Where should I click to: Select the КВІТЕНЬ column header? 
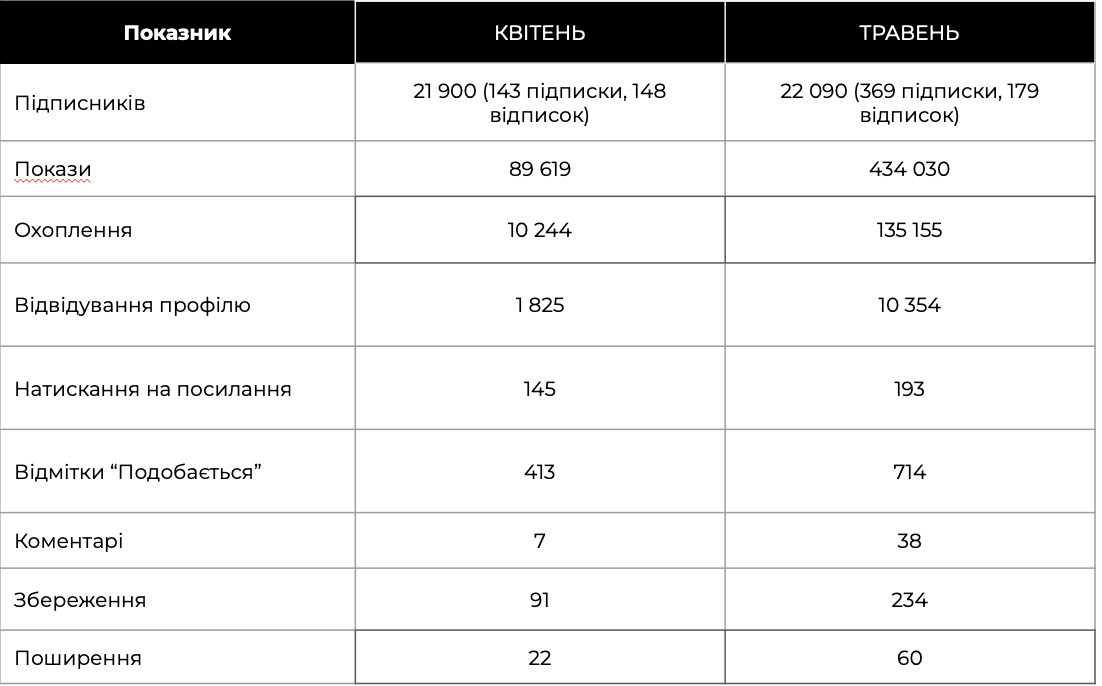(x=540, y=33)
